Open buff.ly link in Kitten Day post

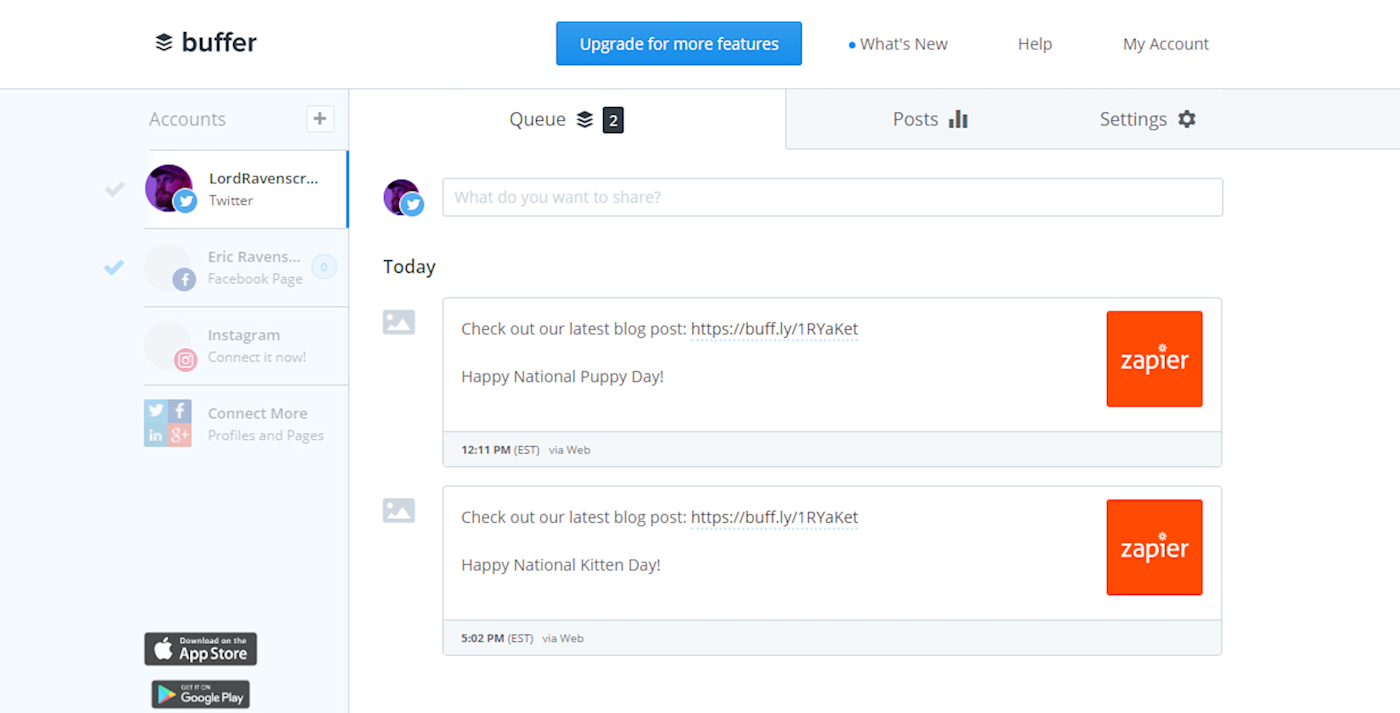pyautogui.click(x=774, y=518)
